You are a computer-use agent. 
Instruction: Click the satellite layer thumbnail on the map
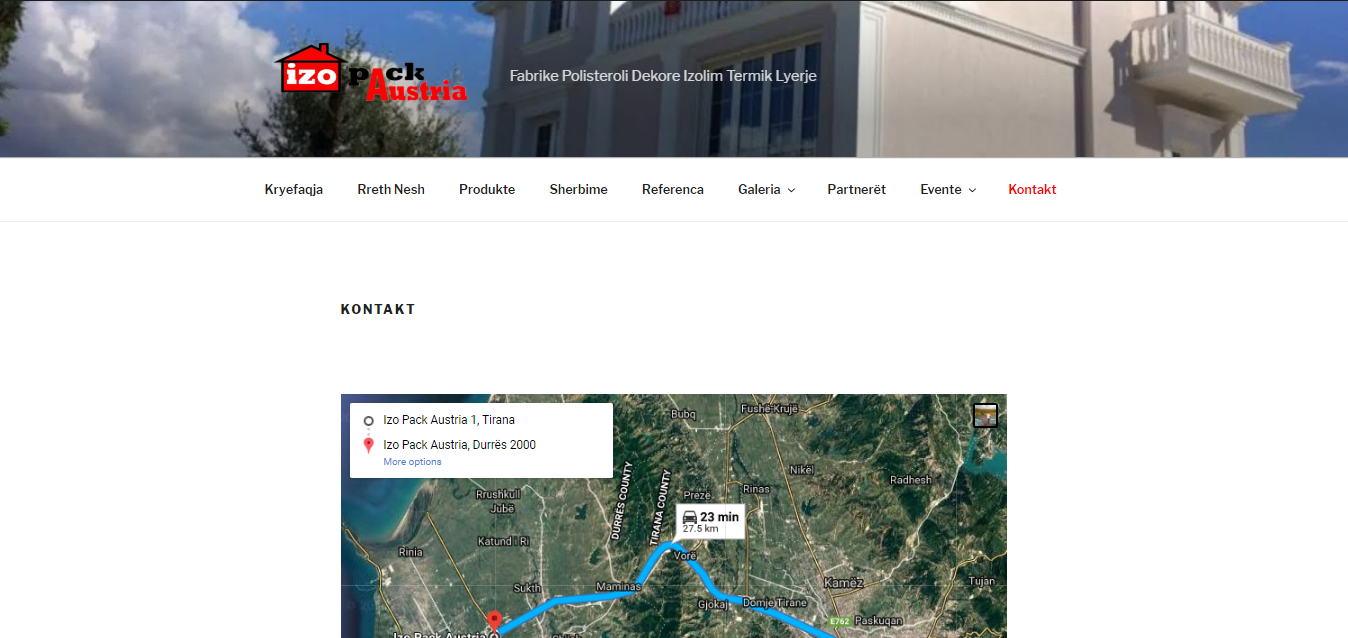coord(985,415)
